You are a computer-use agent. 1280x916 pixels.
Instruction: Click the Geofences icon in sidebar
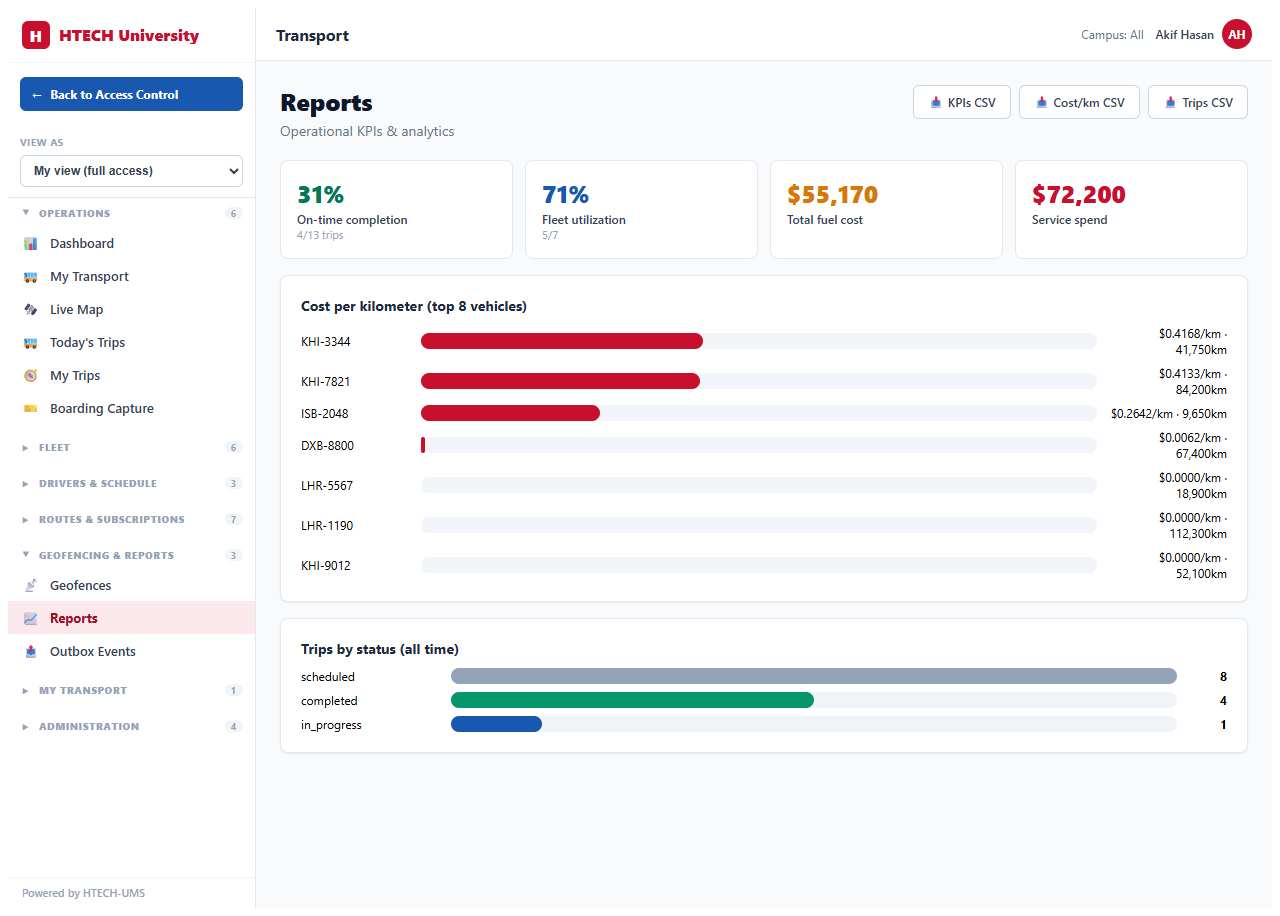tap(31, 586)
